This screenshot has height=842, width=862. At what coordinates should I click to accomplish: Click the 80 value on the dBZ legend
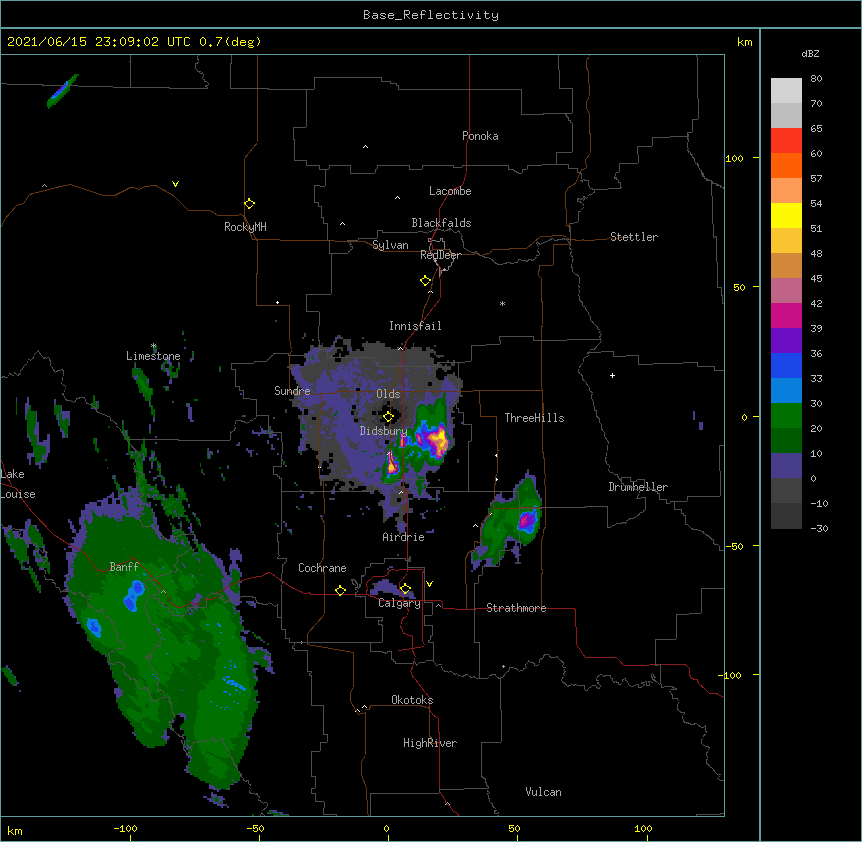click(816, 79)
